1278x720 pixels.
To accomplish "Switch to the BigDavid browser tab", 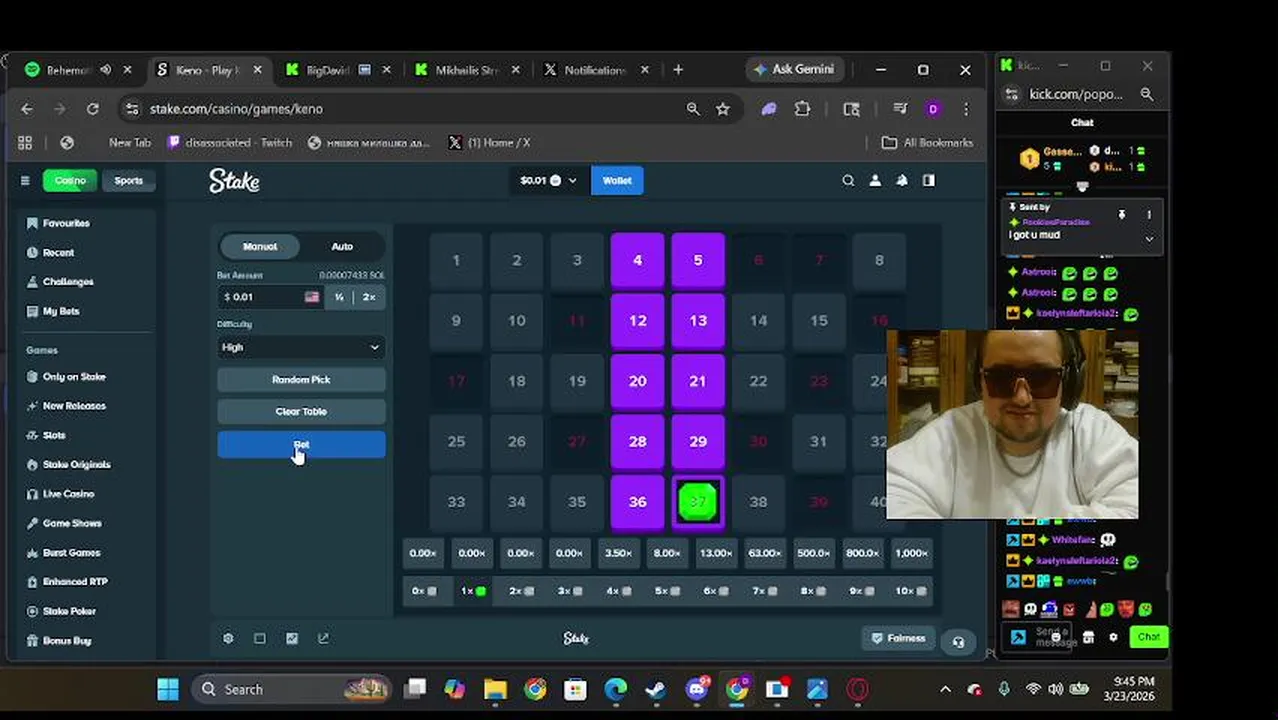I will [337, 70].
